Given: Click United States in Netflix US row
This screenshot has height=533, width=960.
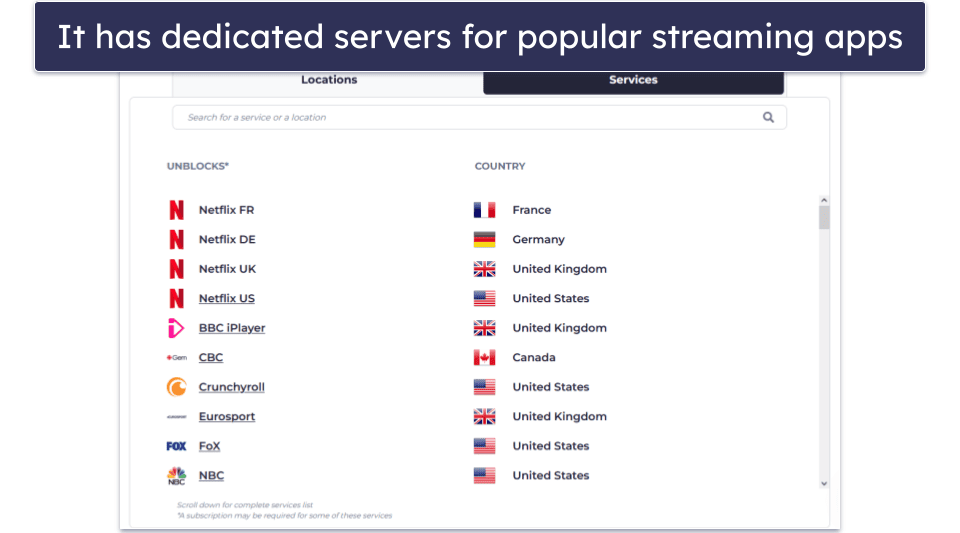Looking at the screenshot, I should coord(550,298).
